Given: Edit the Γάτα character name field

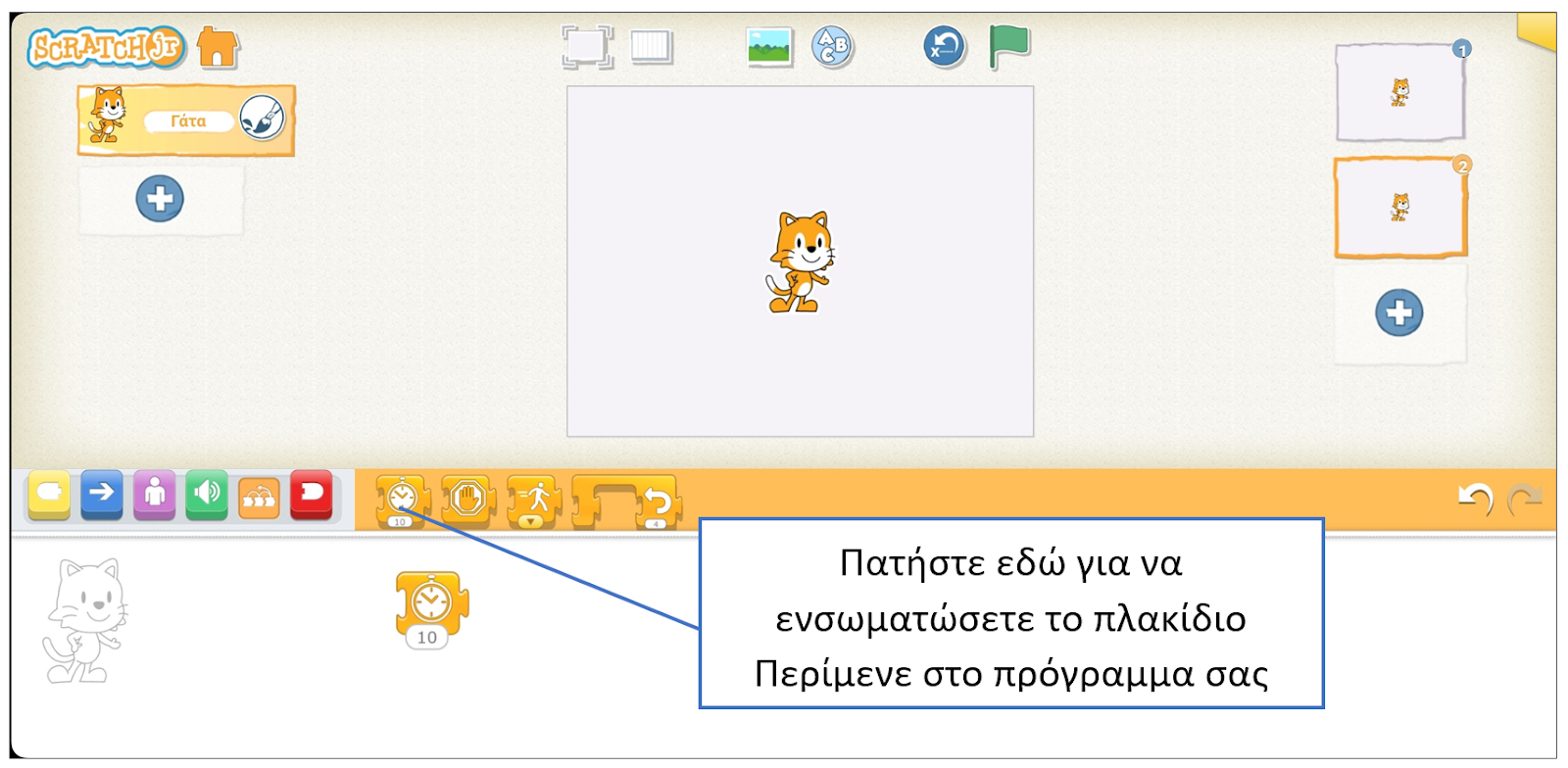Looking at the screenshot, I should pos(188,121).
